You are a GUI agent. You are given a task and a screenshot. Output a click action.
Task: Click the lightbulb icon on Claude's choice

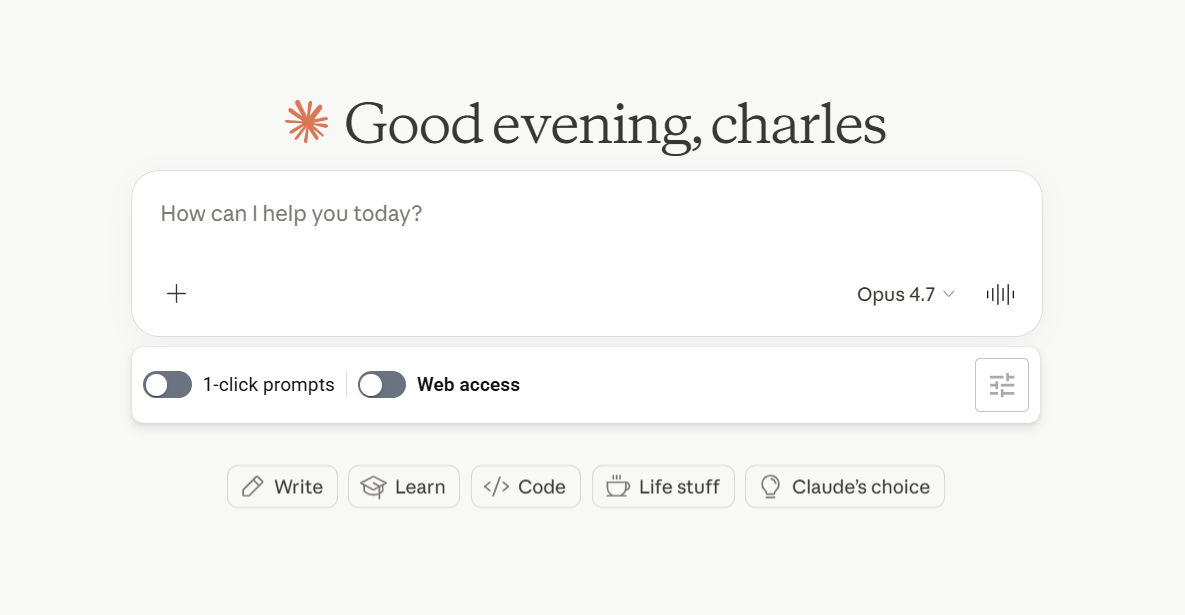(x=770, y=487)
